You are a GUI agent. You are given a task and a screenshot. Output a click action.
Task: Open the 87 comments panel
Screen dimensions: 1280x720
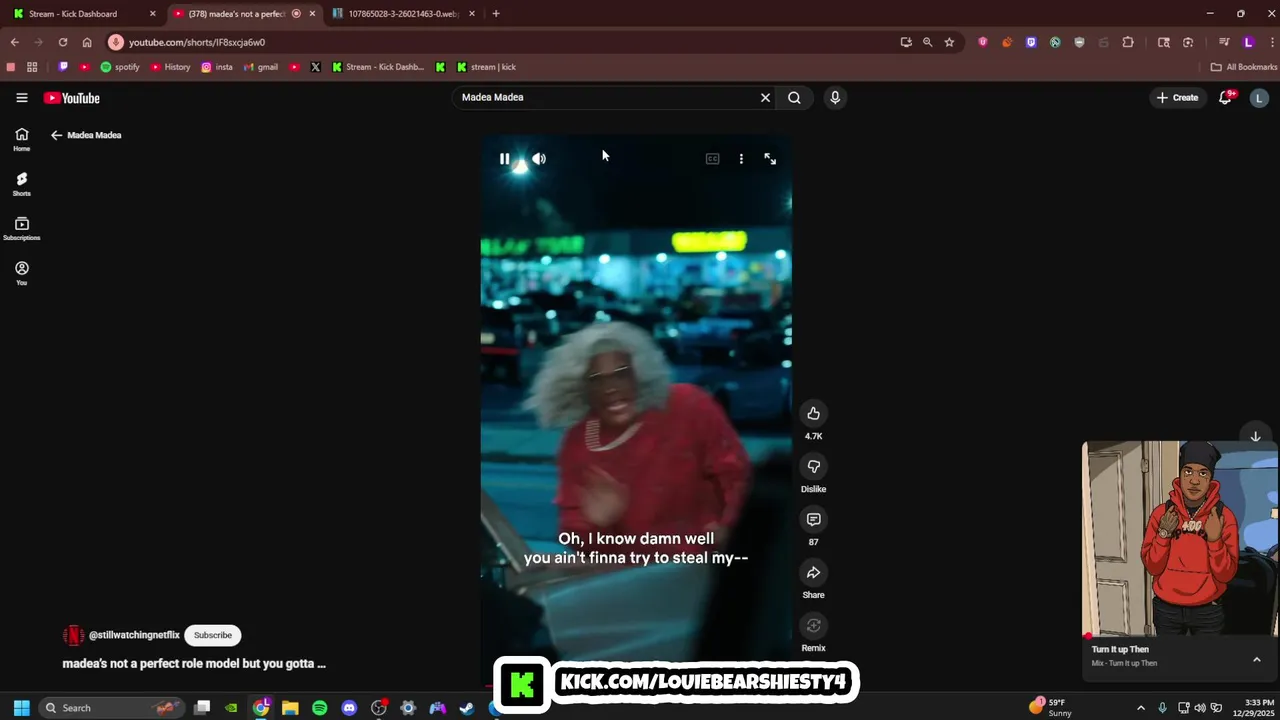click(x=813, y=519)
